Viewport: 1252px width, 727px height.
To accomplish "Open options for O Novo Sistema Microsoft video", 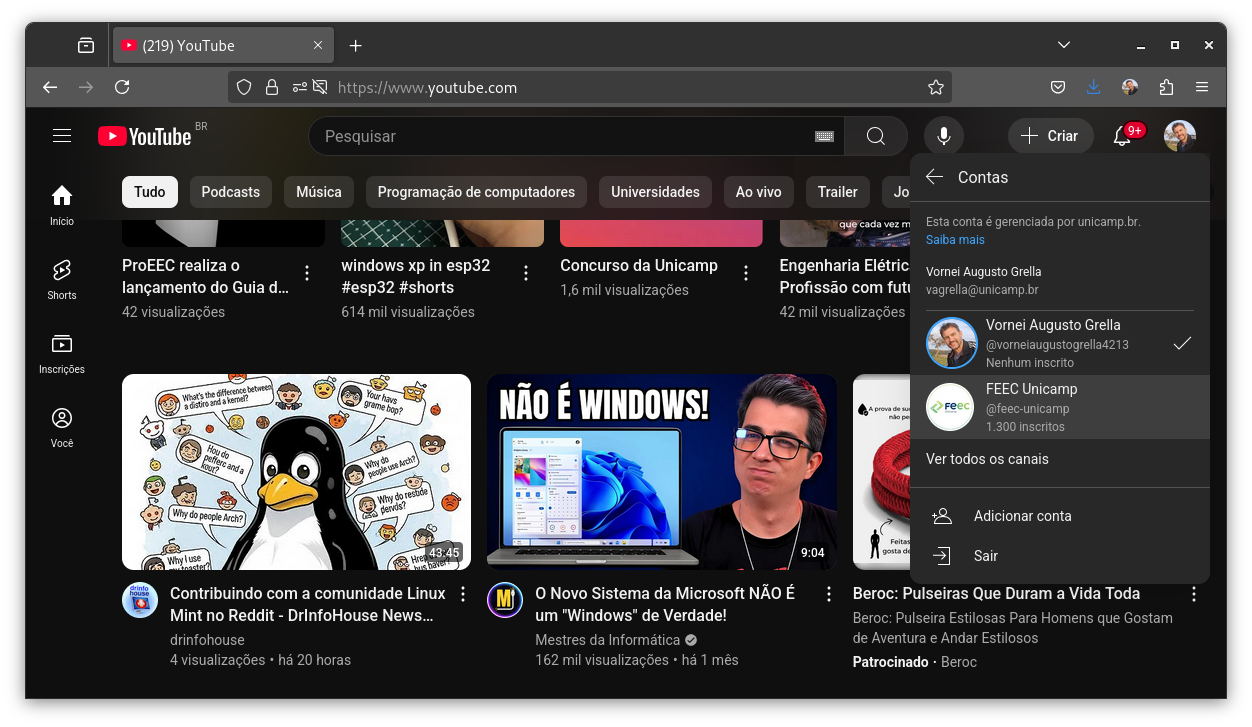I will point(829,594).
